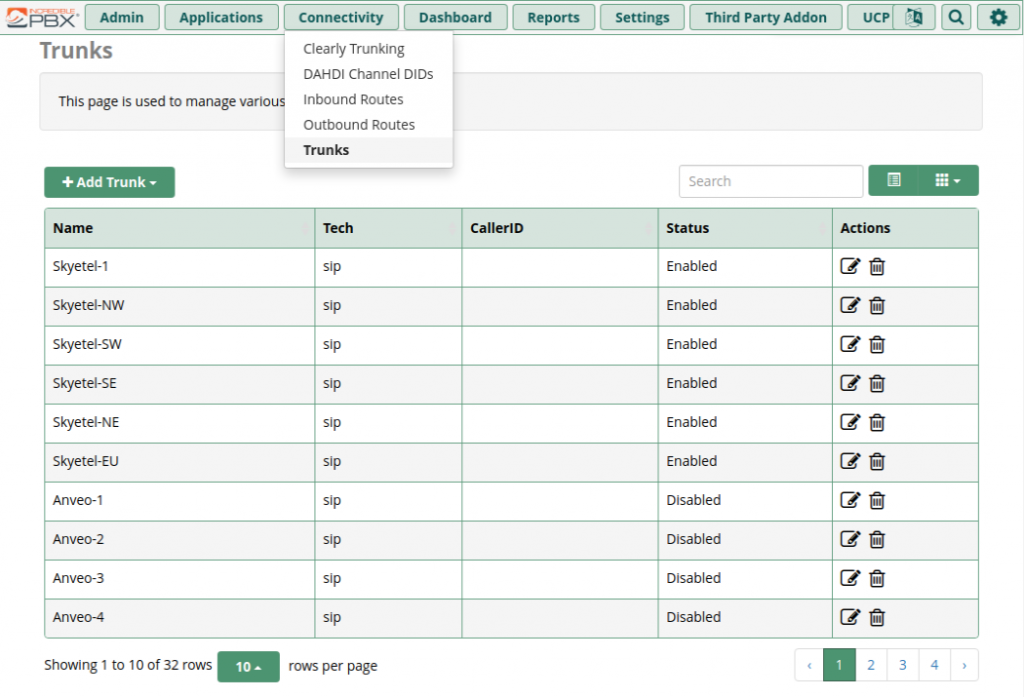This screenshot has height=697, width=1024.
Task: Edit the Anveo-3 trunk
Action: [x=850, y=578]
